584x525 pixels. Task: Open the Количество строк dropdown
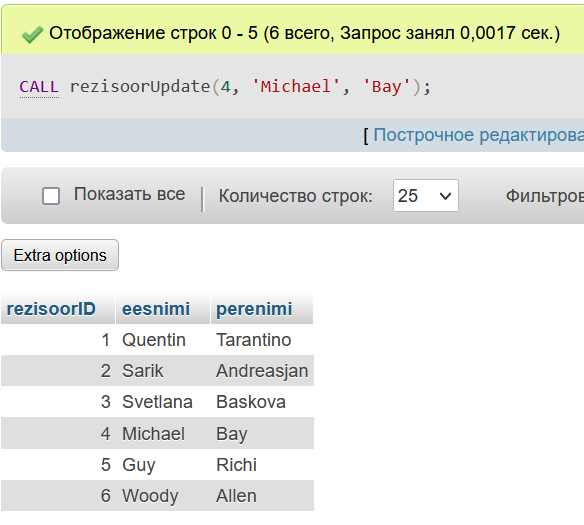[426, 196]
